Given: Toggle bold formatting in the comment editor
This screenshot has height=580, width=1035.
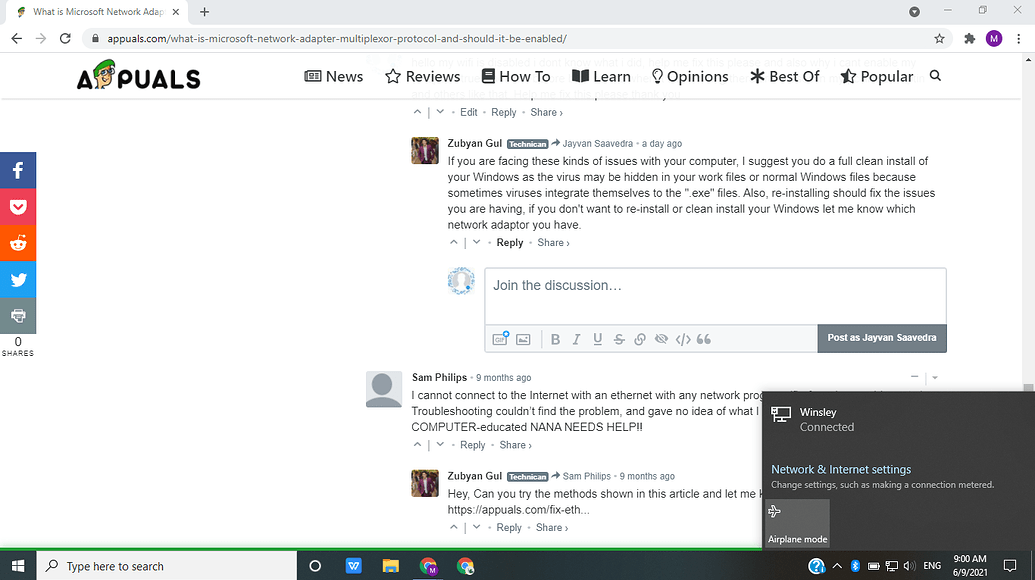Looking at the screenshot, I should point(555,339).
